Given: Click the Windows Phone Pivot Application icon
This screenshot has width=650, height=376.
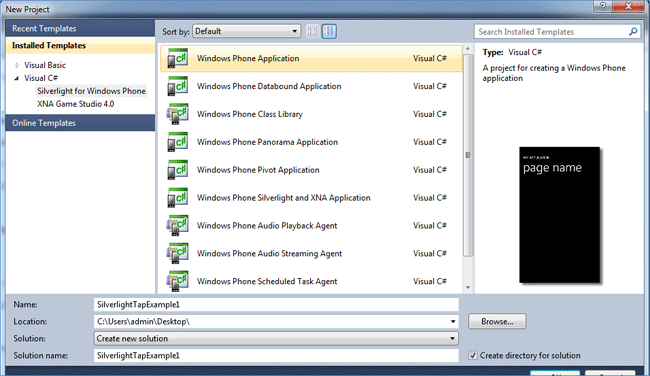Looking at the screenshot, I should [177, 170].
